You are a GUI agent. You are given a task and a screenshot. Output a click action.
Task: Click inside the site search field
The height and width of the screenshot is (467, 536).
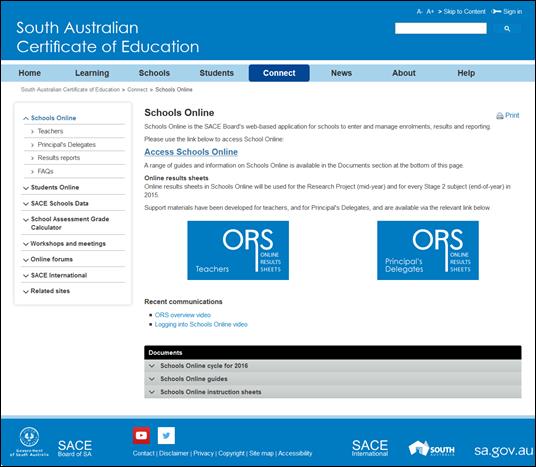tap(441, 28)
